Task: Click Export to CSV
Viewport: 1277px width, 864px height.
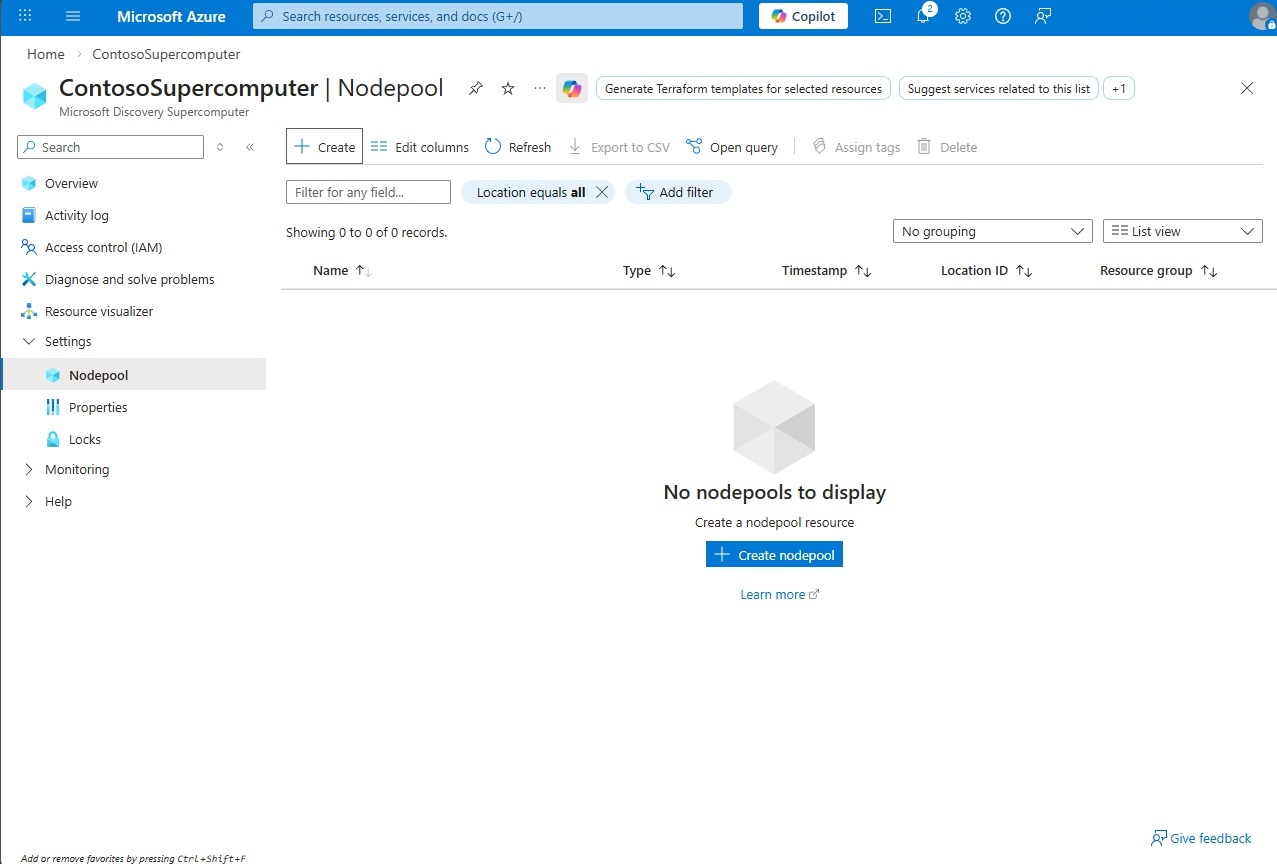Action: pyautogui.click(x=619, y=147)
